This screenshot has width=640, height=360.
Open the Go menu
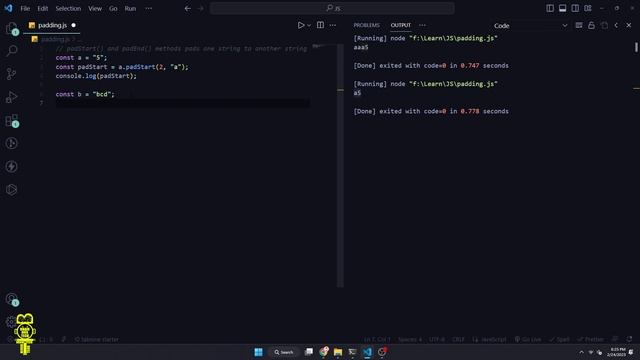(x=113, y=8)
